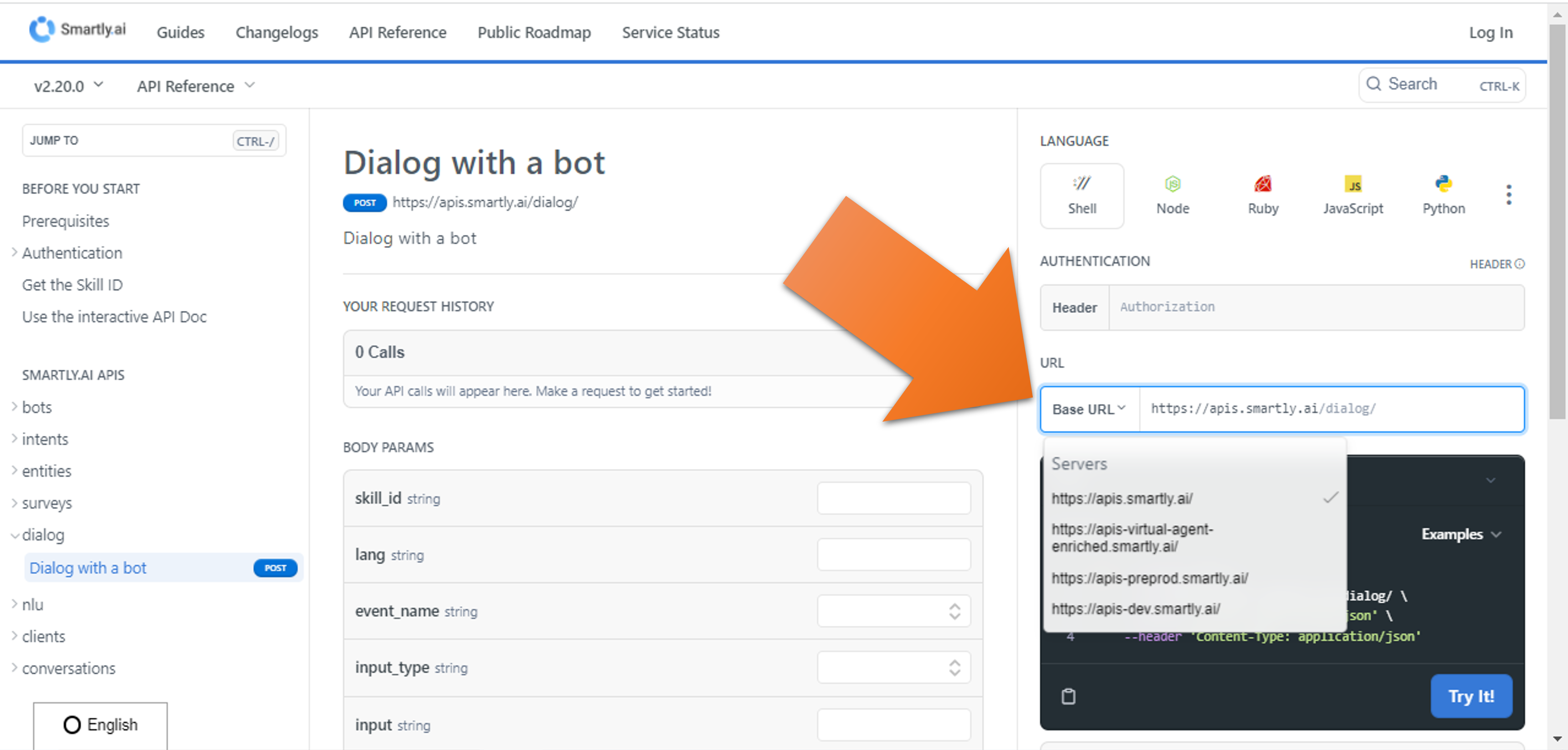Select the JavaScript language icon
The image size is (1568, 750).
[1352, 195]
